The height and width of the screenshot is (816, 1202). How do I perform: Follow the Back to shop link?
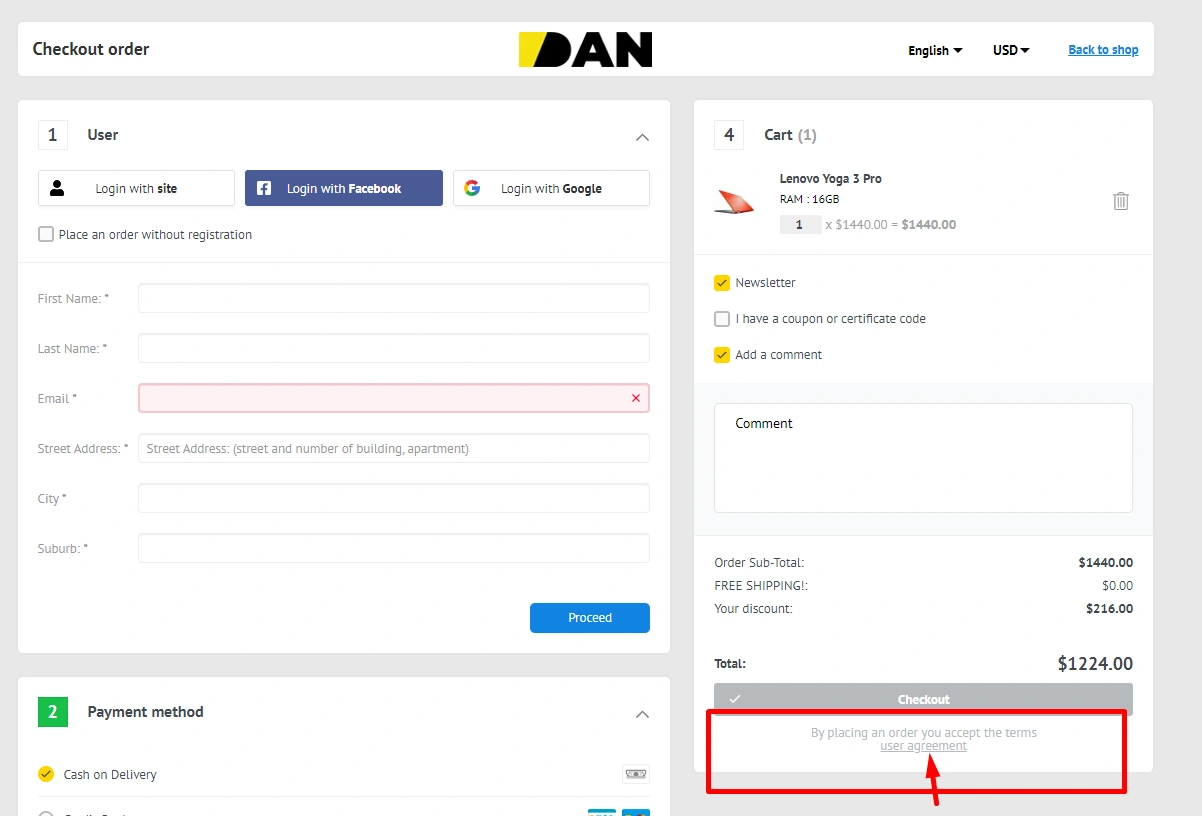[x=1103, y=50]
